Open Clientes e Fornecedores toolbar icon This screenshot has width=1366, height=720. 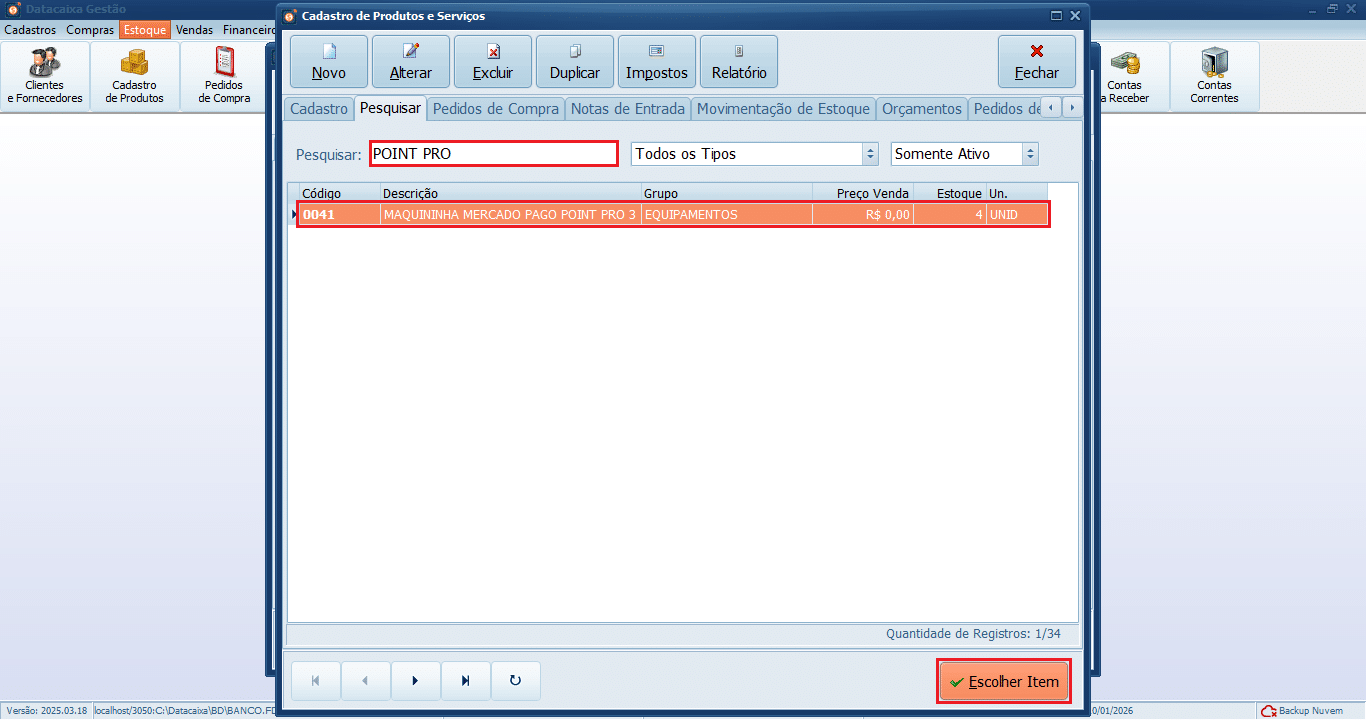tap(45, 76)
